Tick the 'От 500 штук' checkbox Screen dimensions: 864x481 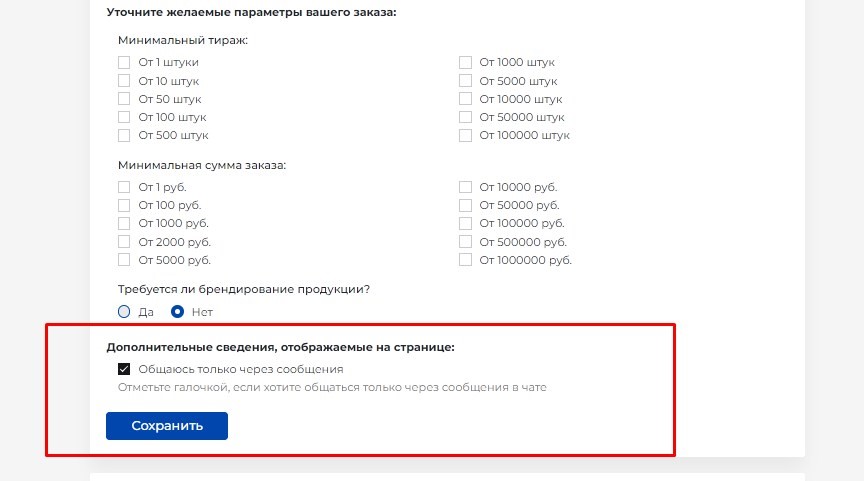coord(124,135)
